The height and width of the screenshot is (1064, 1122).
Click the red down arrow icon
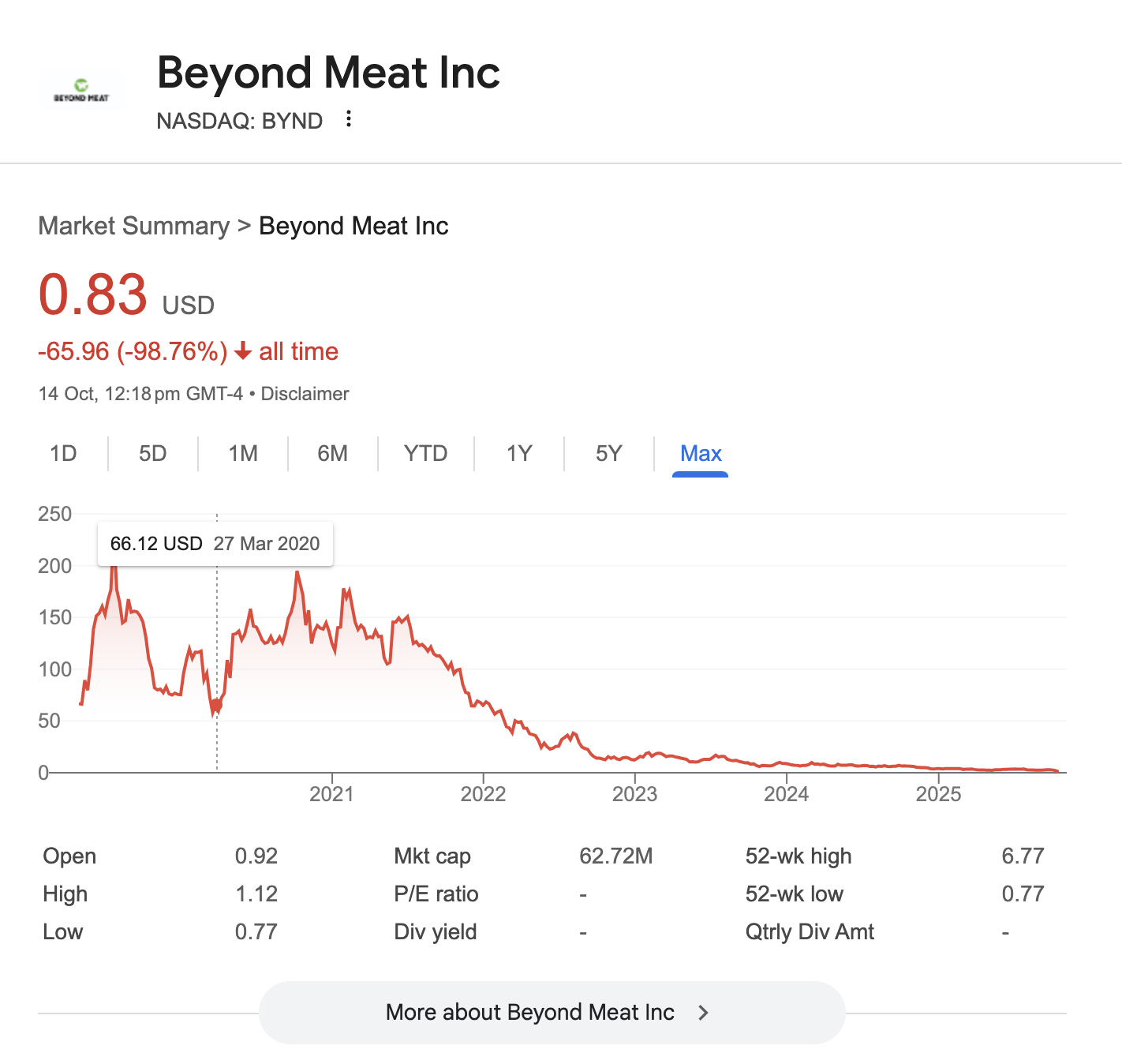[x=243, y=351]
